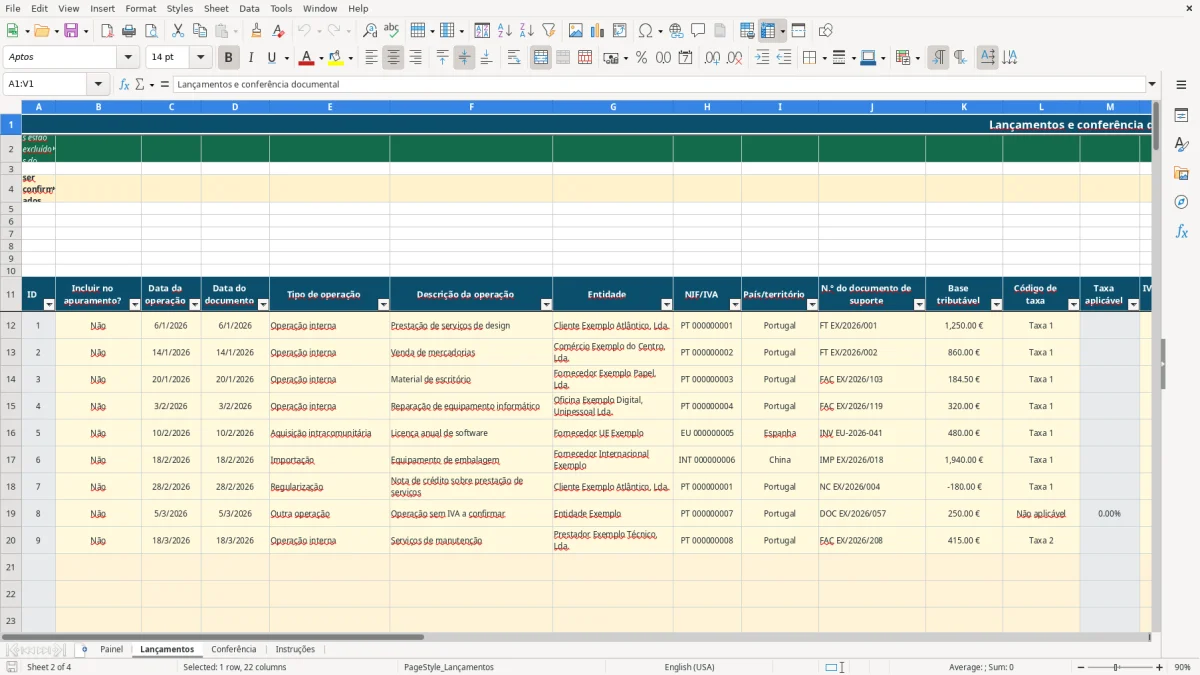
Task: Export directly as PDF icon
Action: point(107,31)
